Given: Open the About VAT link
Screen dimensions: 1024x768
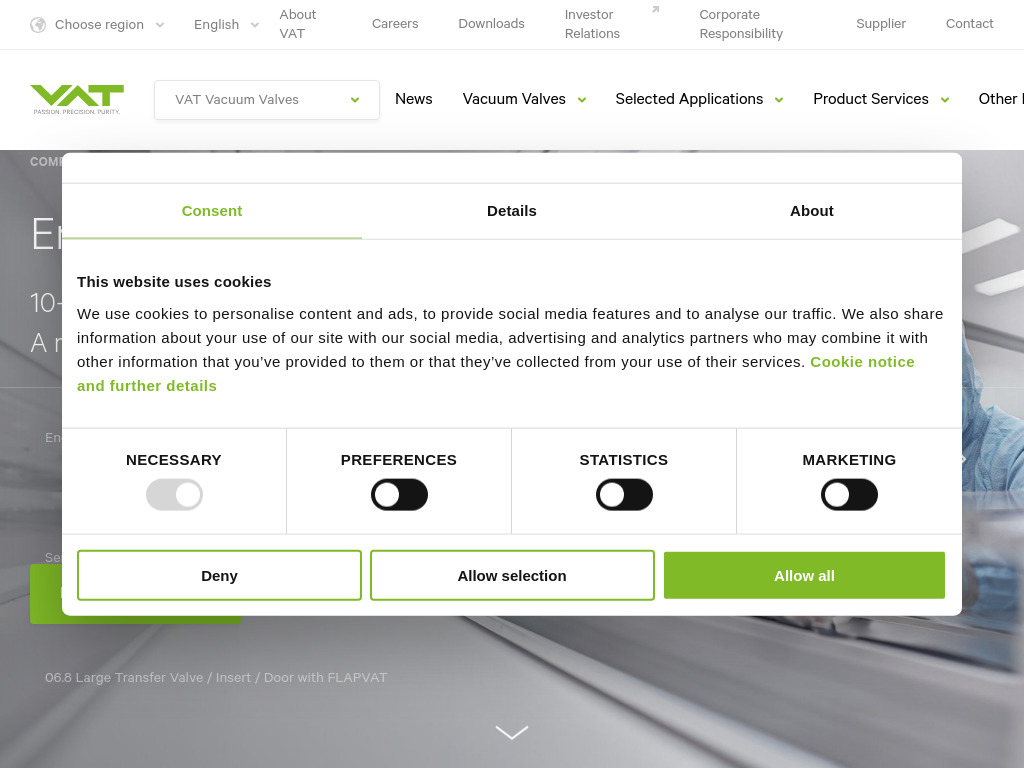Looking at the screenshot, I should click(298, 24).
